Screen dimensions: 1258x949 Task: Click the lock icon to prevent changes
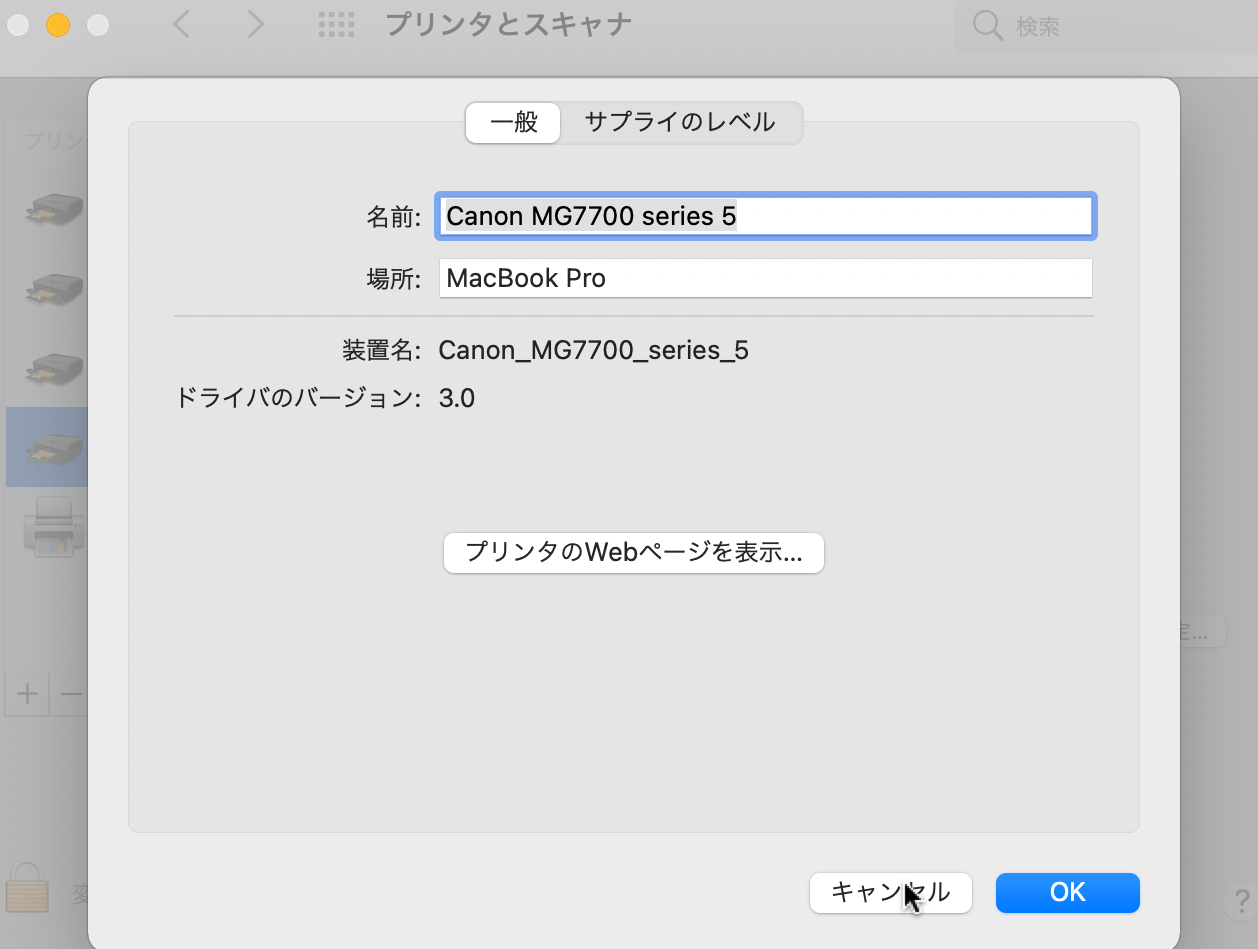[x=27, y=886]
